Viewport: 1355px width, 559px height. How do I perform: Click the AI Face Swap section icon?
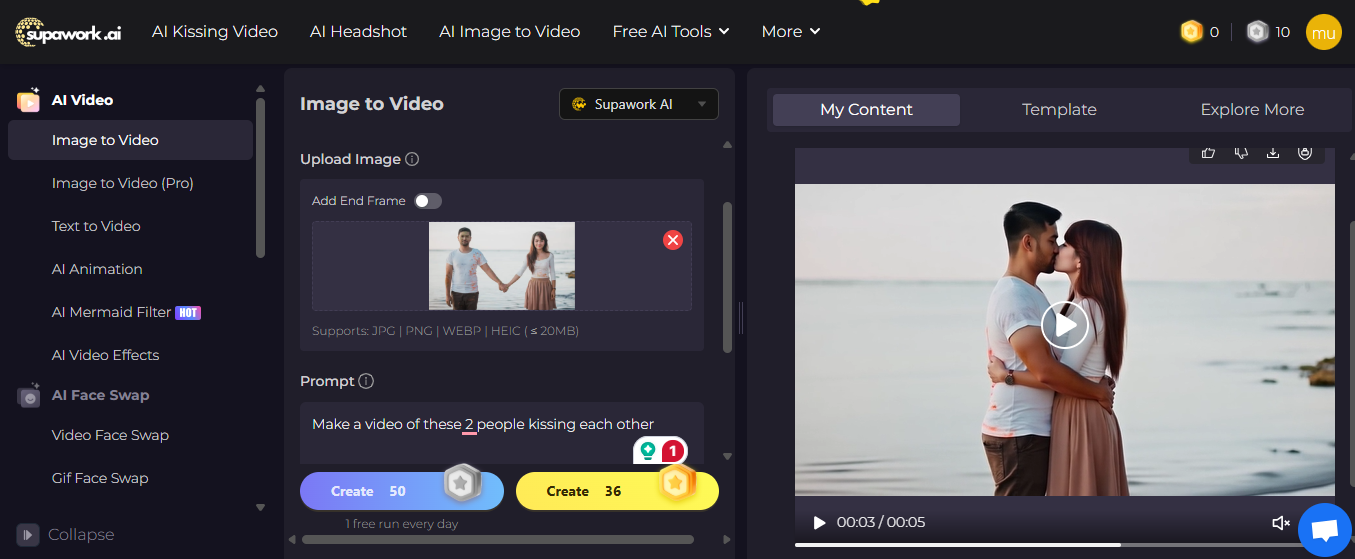click(x=28, y=396)
